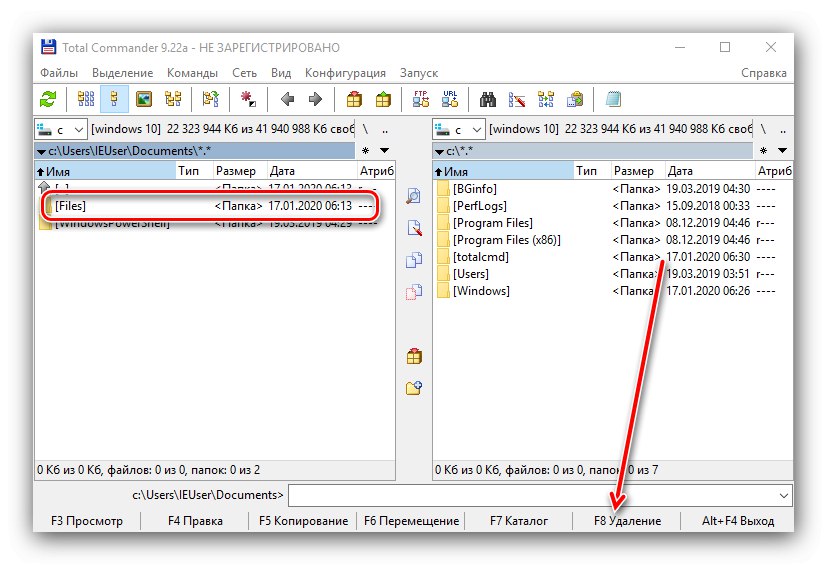Click the F4 Правка button

195,521
